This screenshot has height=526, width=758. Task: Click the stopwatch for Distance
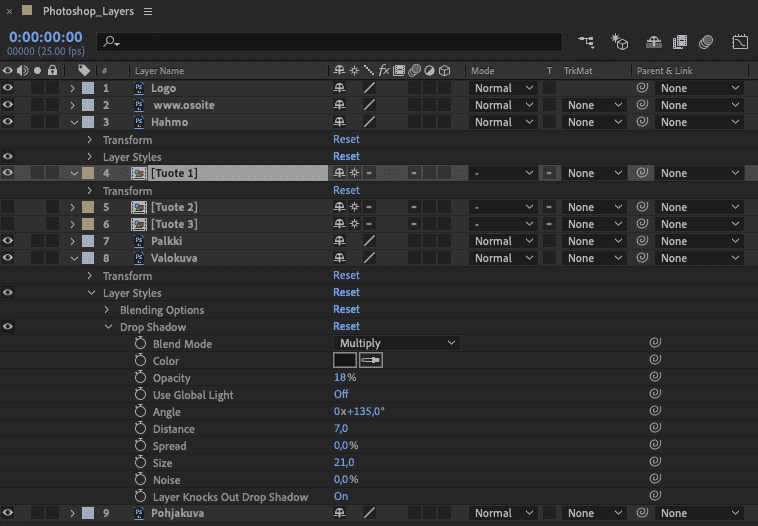[x=140, y=428]
